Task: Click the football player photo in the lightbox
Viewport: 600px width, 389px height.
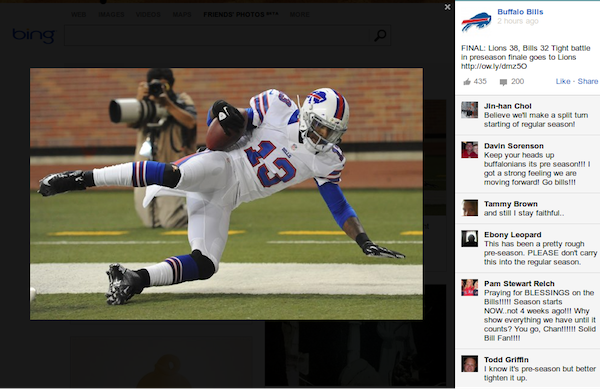Action: [x=227, y=194]
